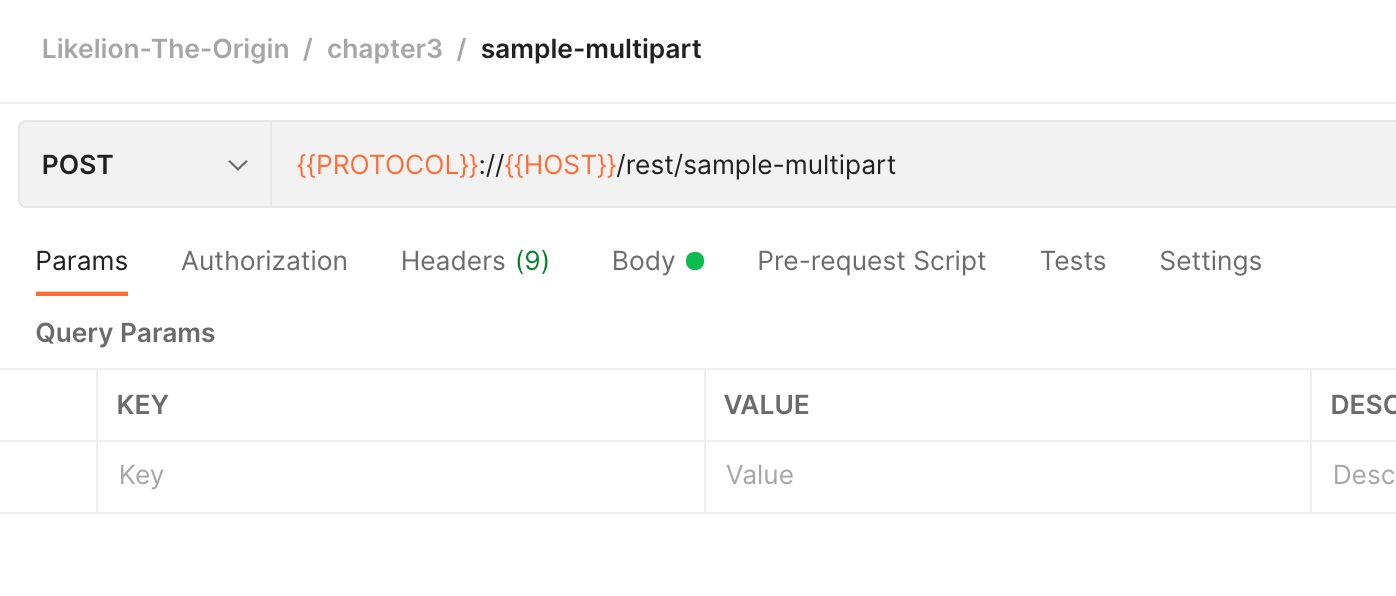
Task: Focus the query param Key field
Action: [x=400, y=475]
